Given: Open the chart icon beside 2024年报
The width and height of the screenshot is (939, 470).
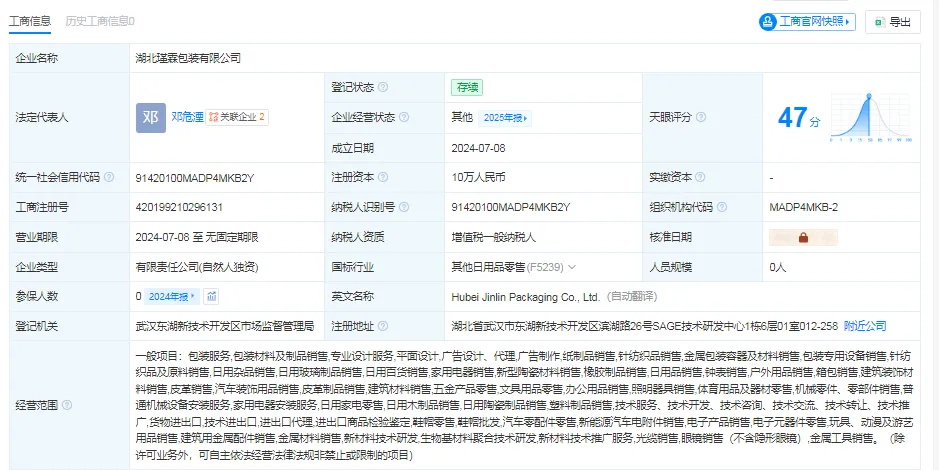Looking at the screenshot, I should 211,296.
